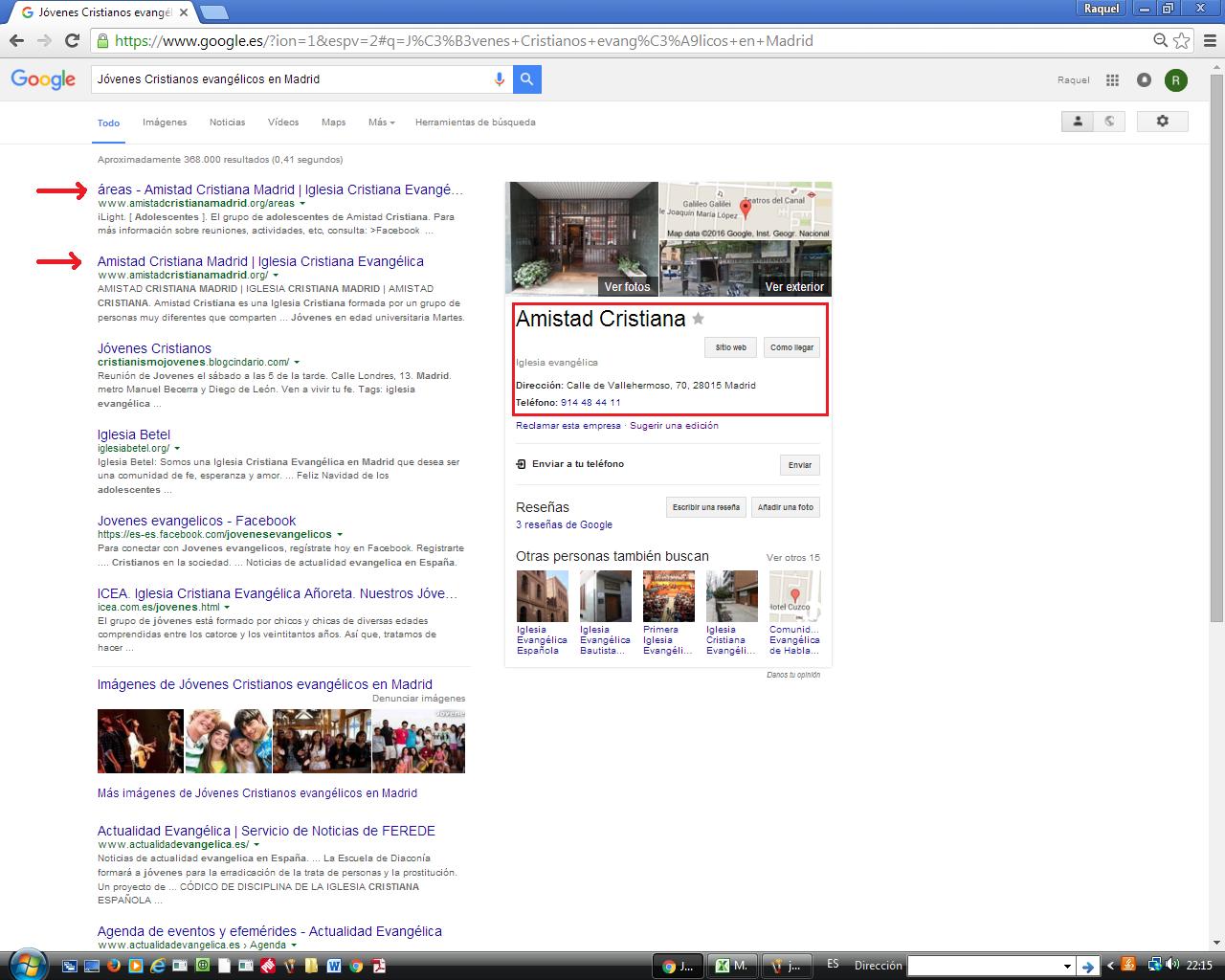This screenshot has height=980, width=1225.
Task: Reload the current page
Action: 72,40
